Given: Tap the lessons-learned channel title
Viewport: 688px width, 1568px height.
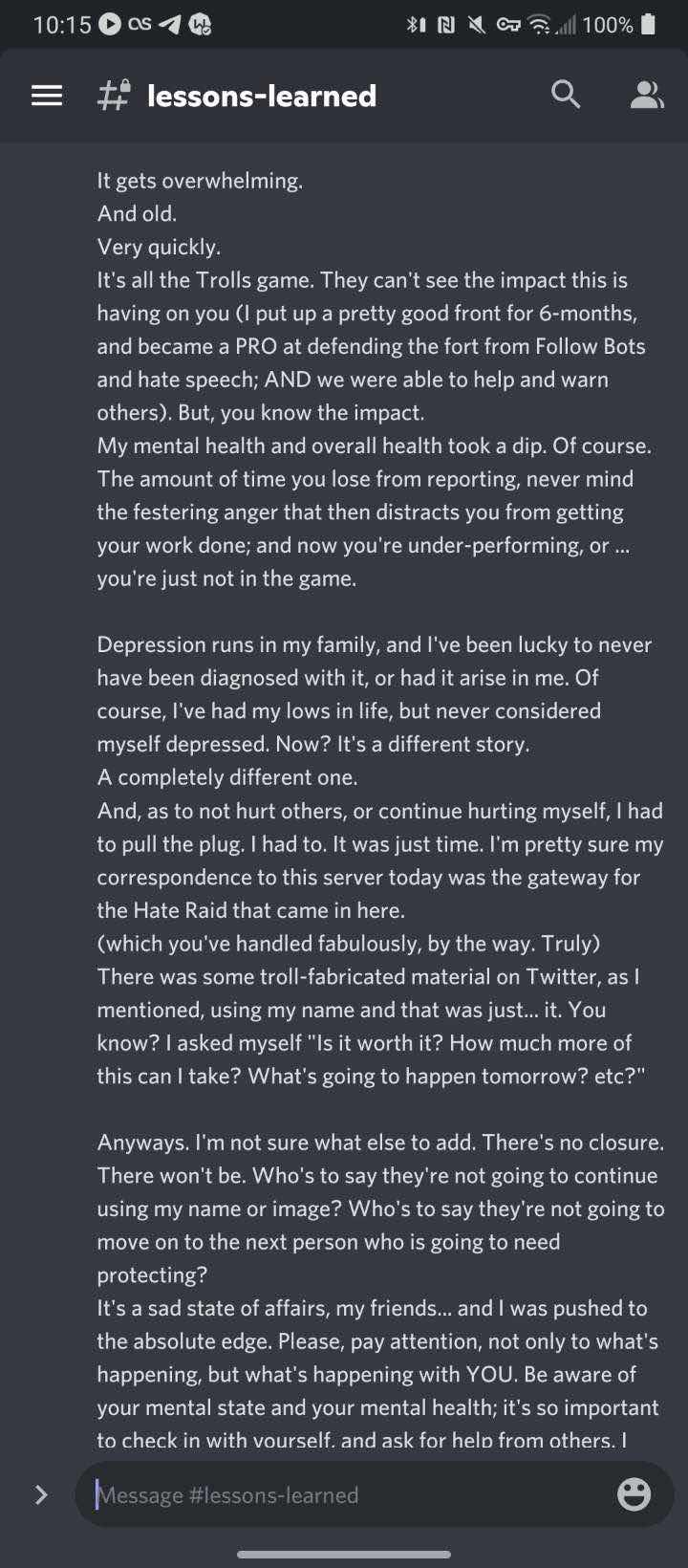Looking at the screenshot, I should point(262,96).
